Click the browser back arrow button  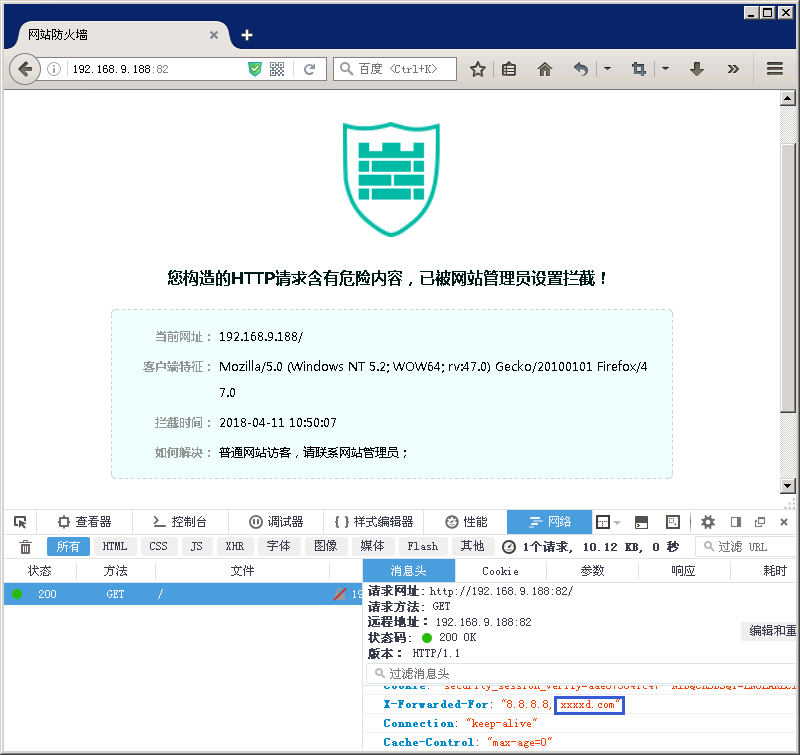[24, 69]
